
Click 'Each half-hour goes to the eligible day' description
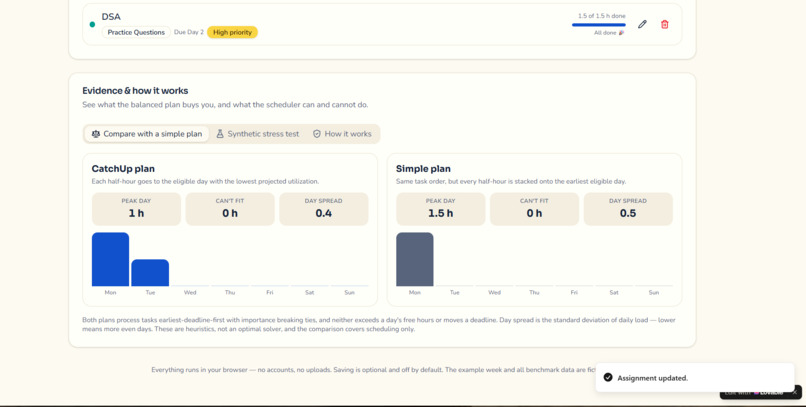point(205,181)
